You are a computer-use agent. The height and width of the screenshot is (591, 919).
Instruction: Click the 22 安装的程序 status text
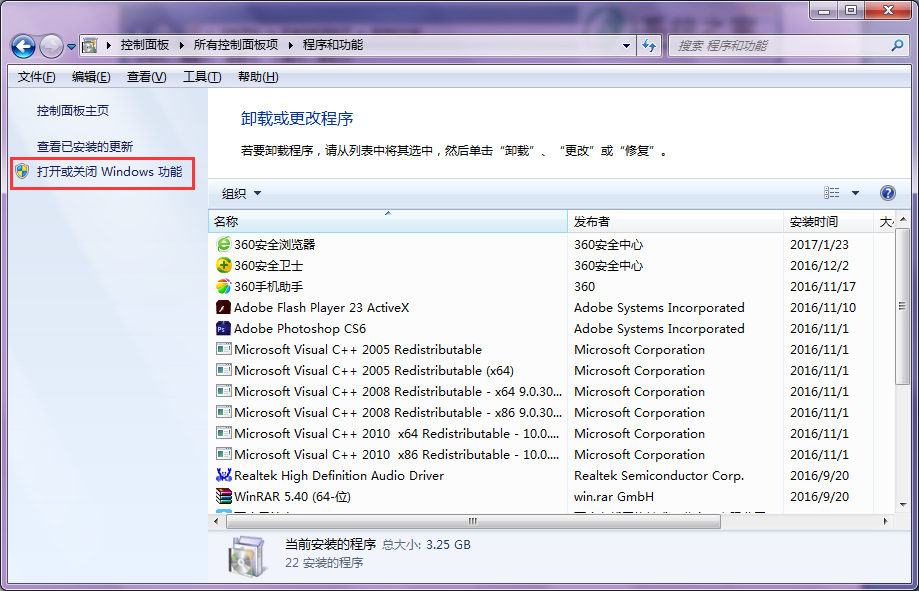pyautogui.click(x=324, y=563)
